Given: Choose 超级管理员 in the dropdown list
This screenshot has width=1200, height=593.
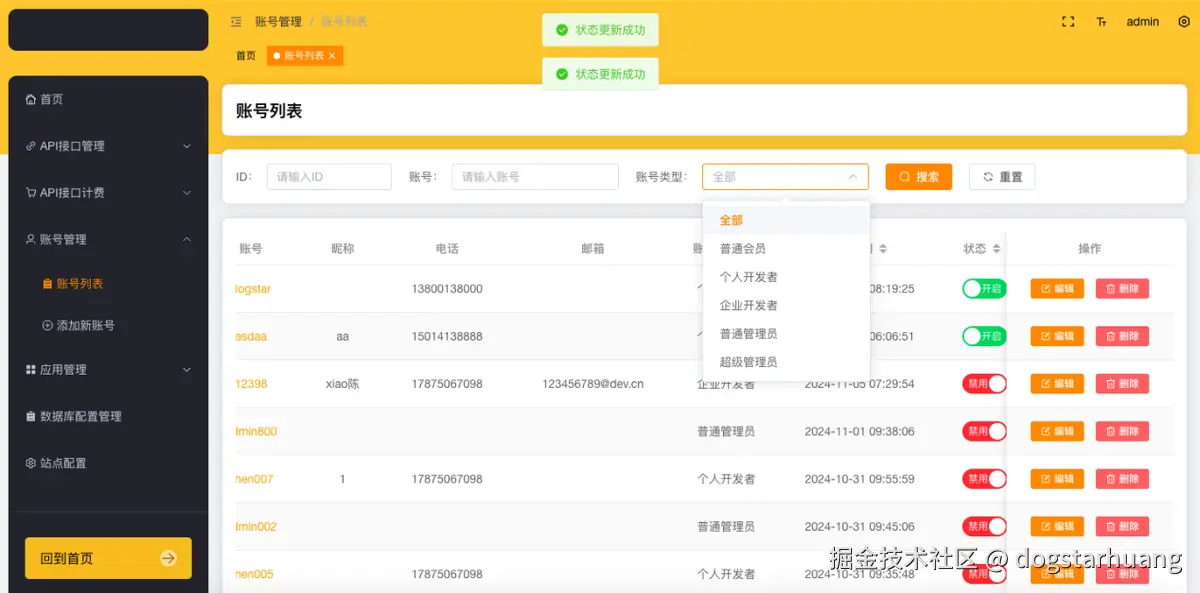Looking at the screenshot, I should tap(786, 362).
